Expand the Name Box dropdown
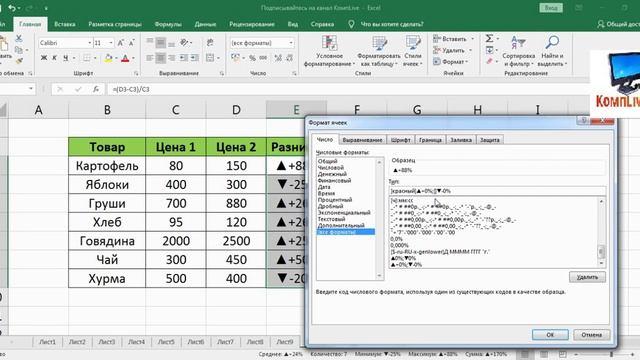This screenshot has height=360, width=640. point(31,89)
